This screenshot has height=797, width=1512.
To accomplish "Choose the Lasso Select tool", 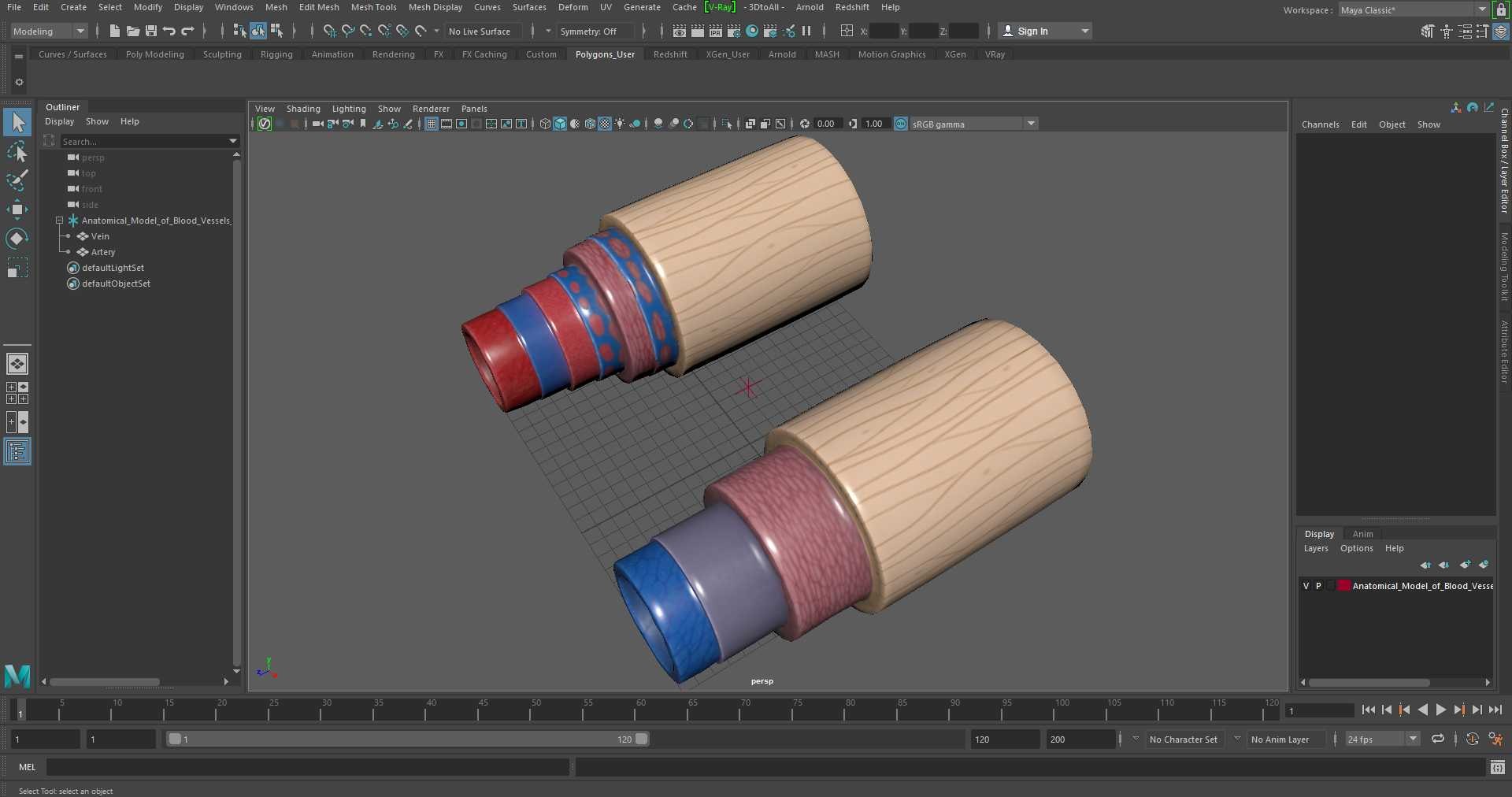I will point(17,151).
